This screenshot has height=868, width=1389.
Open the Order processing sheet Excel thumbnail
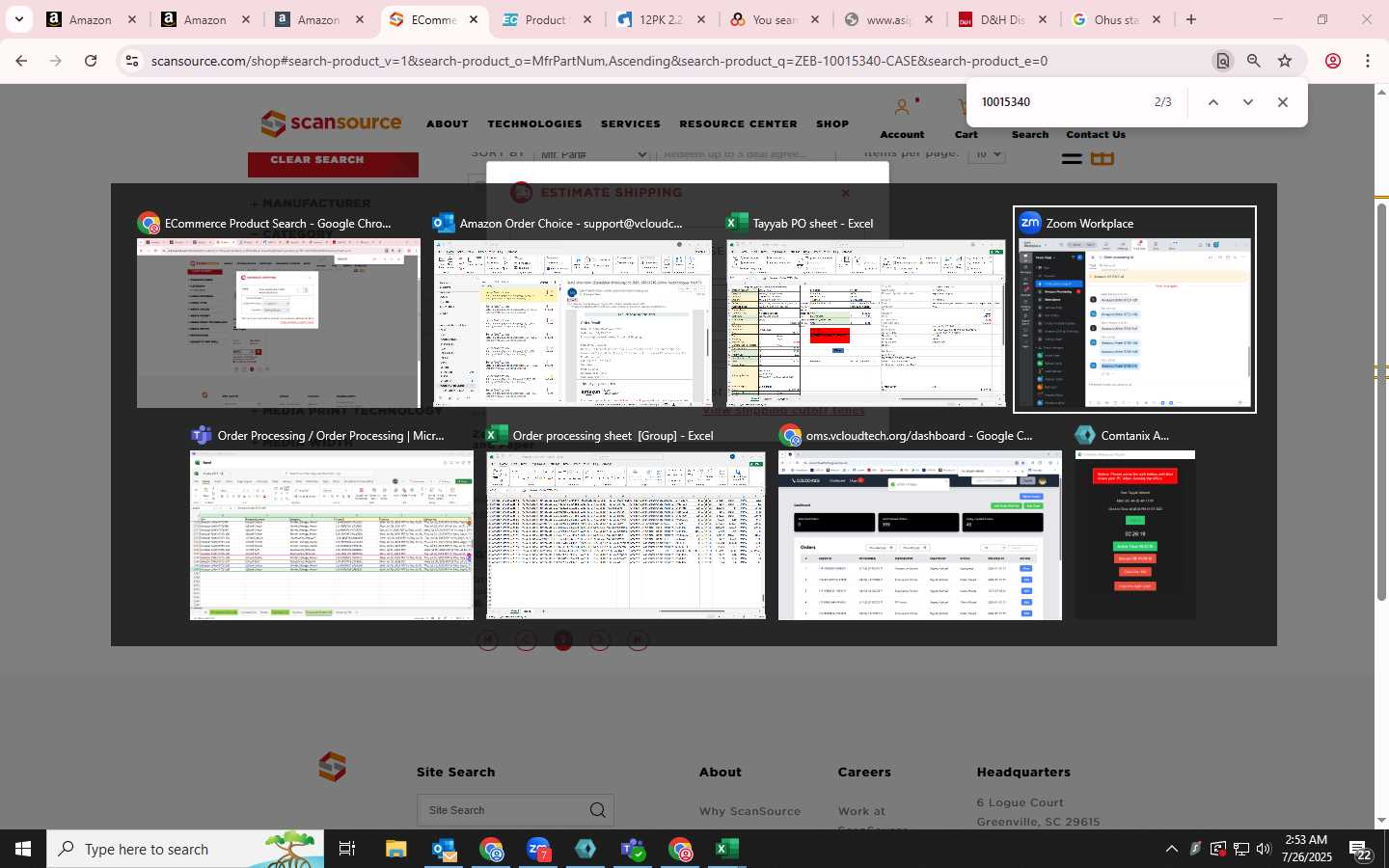pos(626,522)
